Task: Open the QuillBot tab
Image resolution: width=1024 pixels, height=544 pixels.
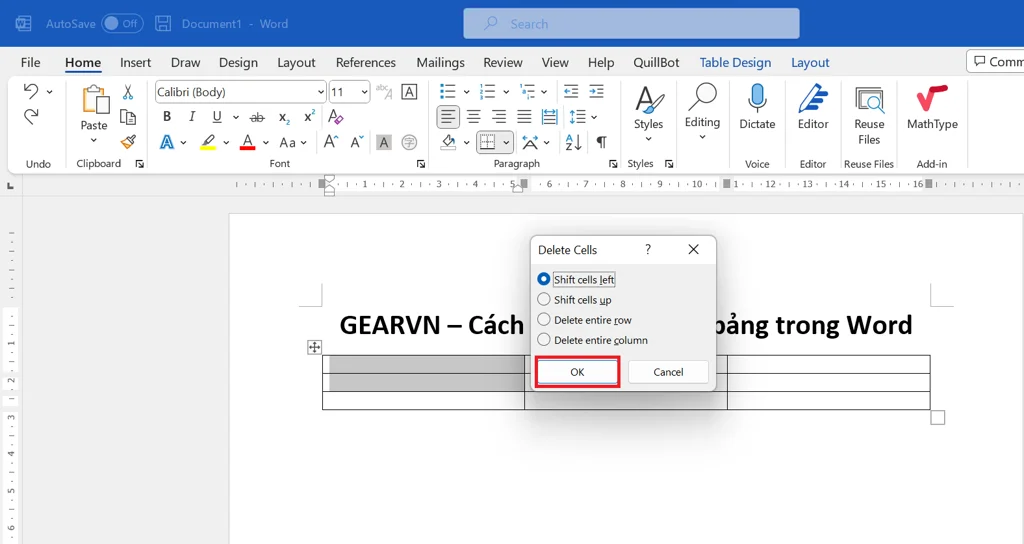Action: 656,63
